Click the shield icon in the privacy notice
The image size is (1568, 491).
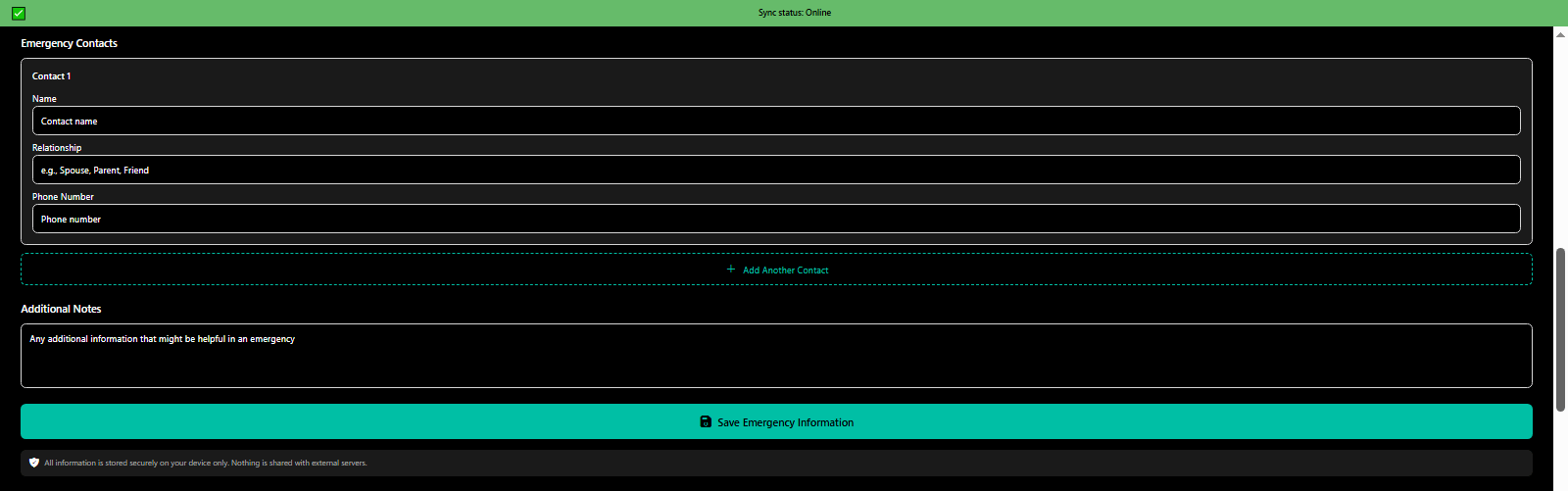[x=34, y=463]
